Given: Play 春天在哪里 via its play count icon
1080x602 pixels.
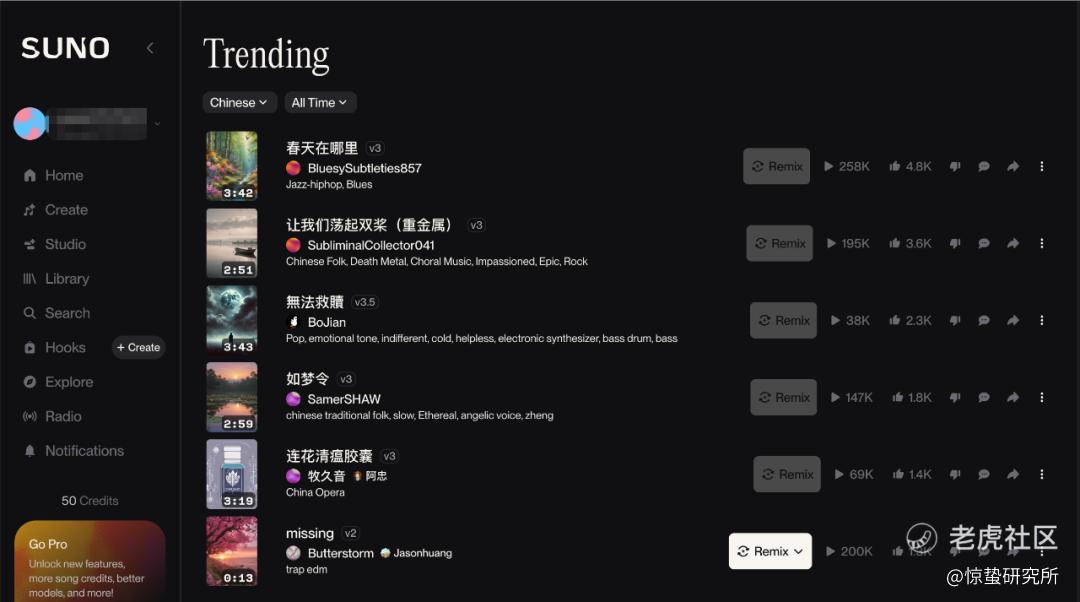Looking at the screenshot, I should [829, 166].
